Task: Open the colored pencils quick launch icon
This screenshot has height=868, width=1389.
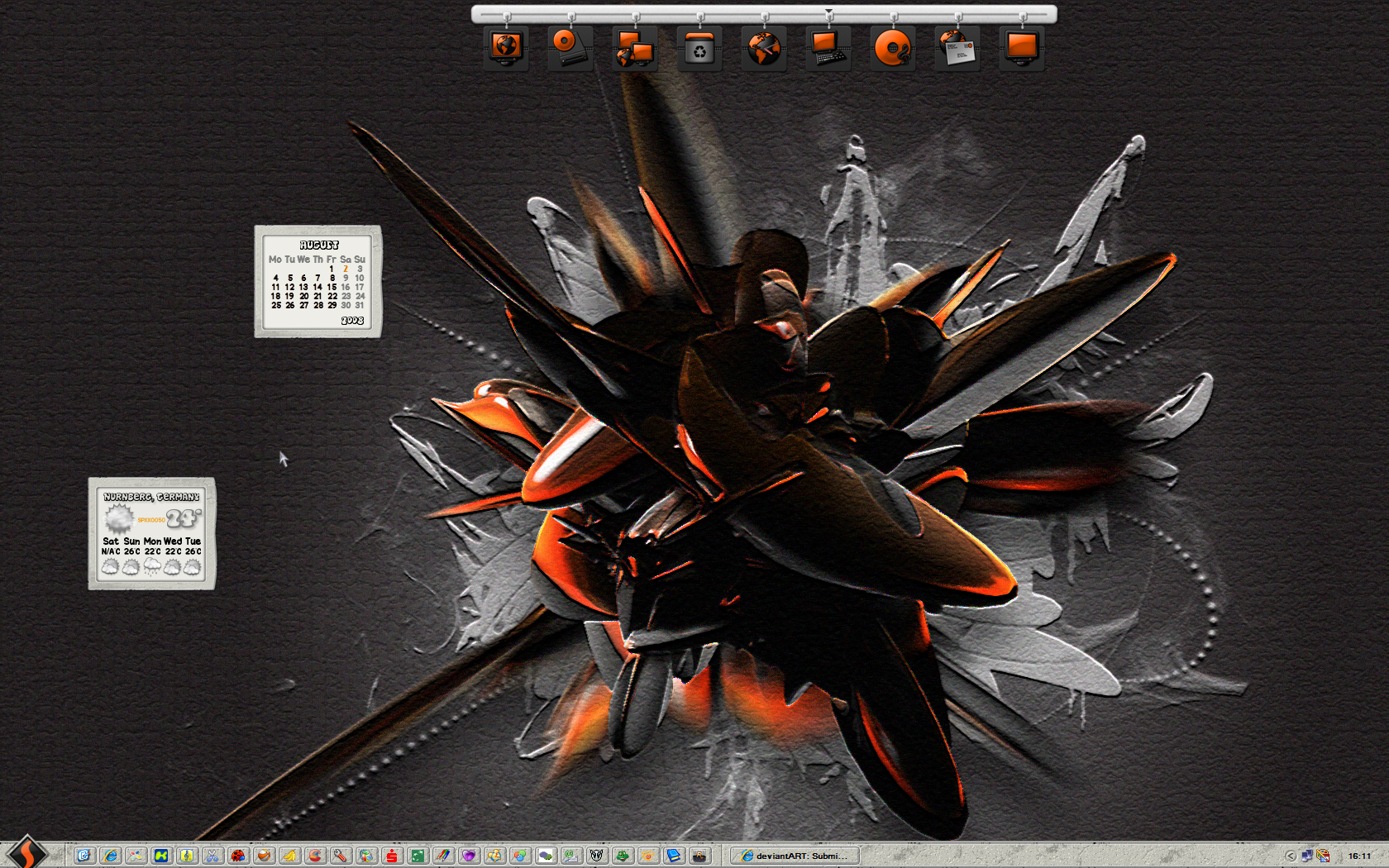Action: tap(443, 856)
